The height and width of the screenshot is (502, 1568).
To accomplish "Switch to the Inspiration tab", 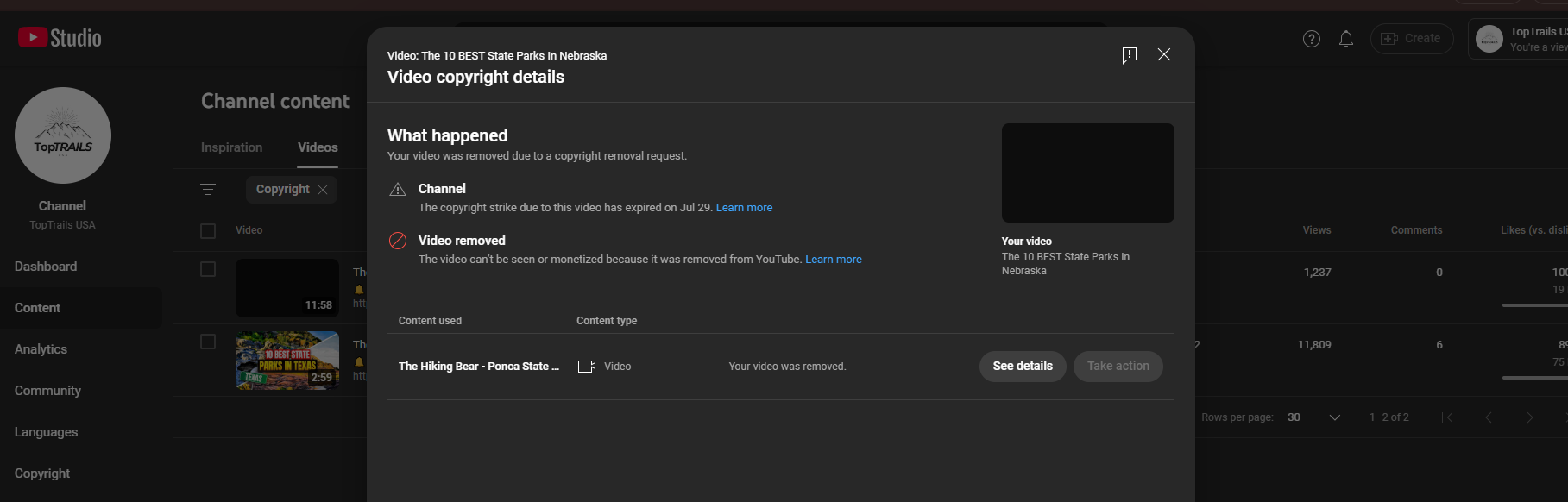I will pos(231,147).
